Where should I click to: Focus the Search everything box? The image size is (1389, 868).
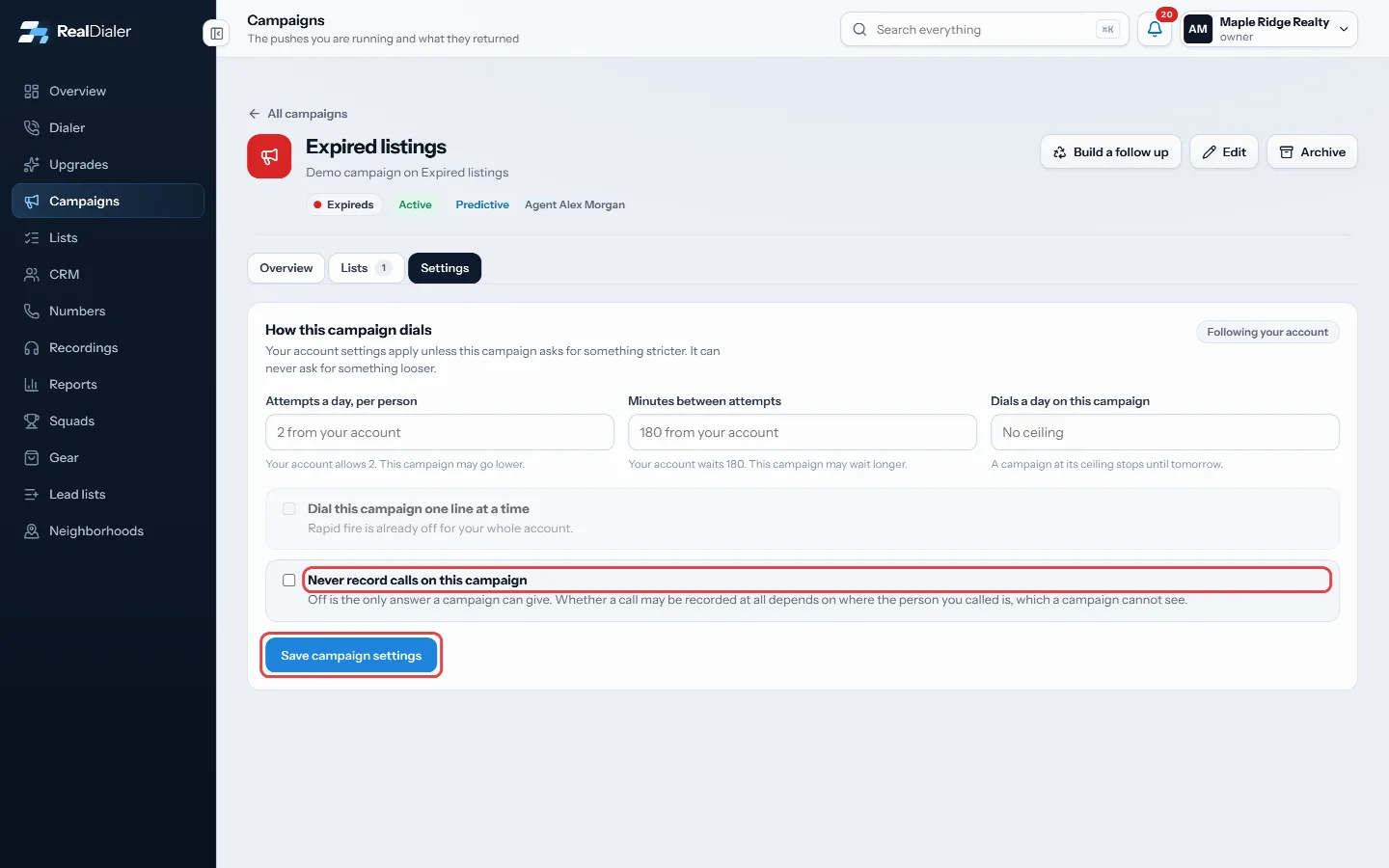point(984,30)
